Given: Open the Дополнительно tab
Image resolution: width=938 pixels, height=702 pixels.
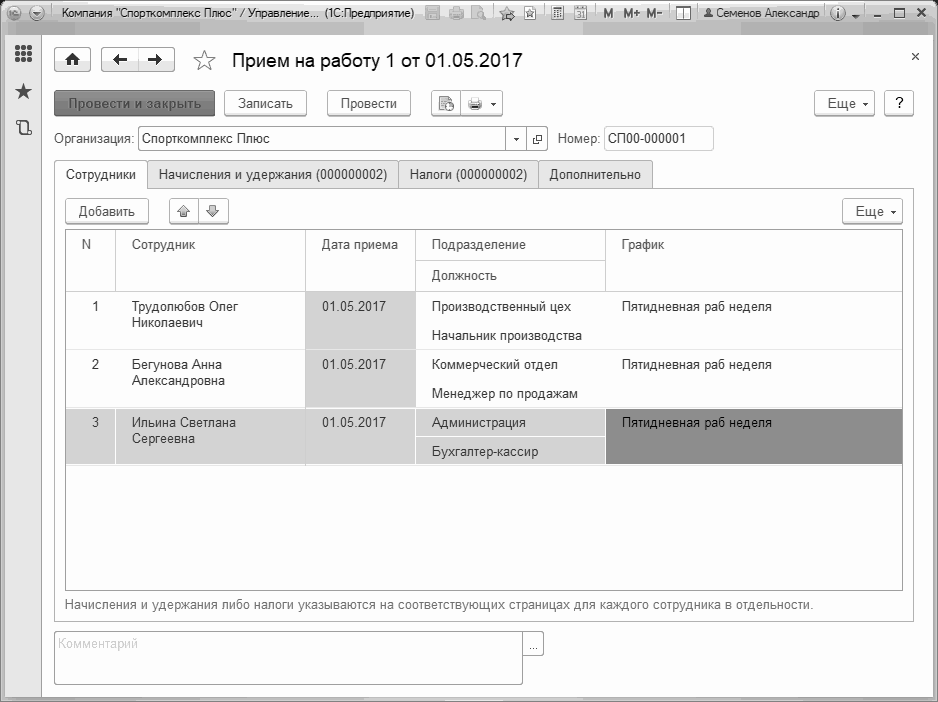Looking at the screenshot, I should [x=595, y=175].
